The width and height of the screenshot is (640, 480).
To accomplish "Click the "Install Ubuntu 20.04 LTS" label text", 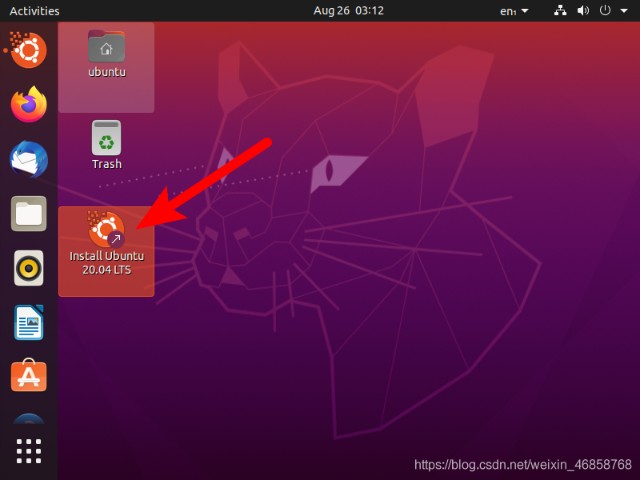I will coord(107,263).
